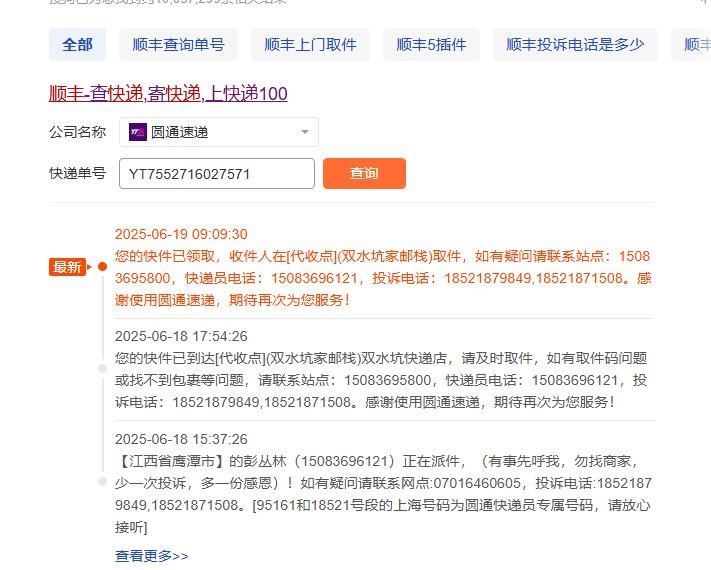Click the grey marker of the 17:54:26 entry

pyautogui.click(x=102, y=369)
